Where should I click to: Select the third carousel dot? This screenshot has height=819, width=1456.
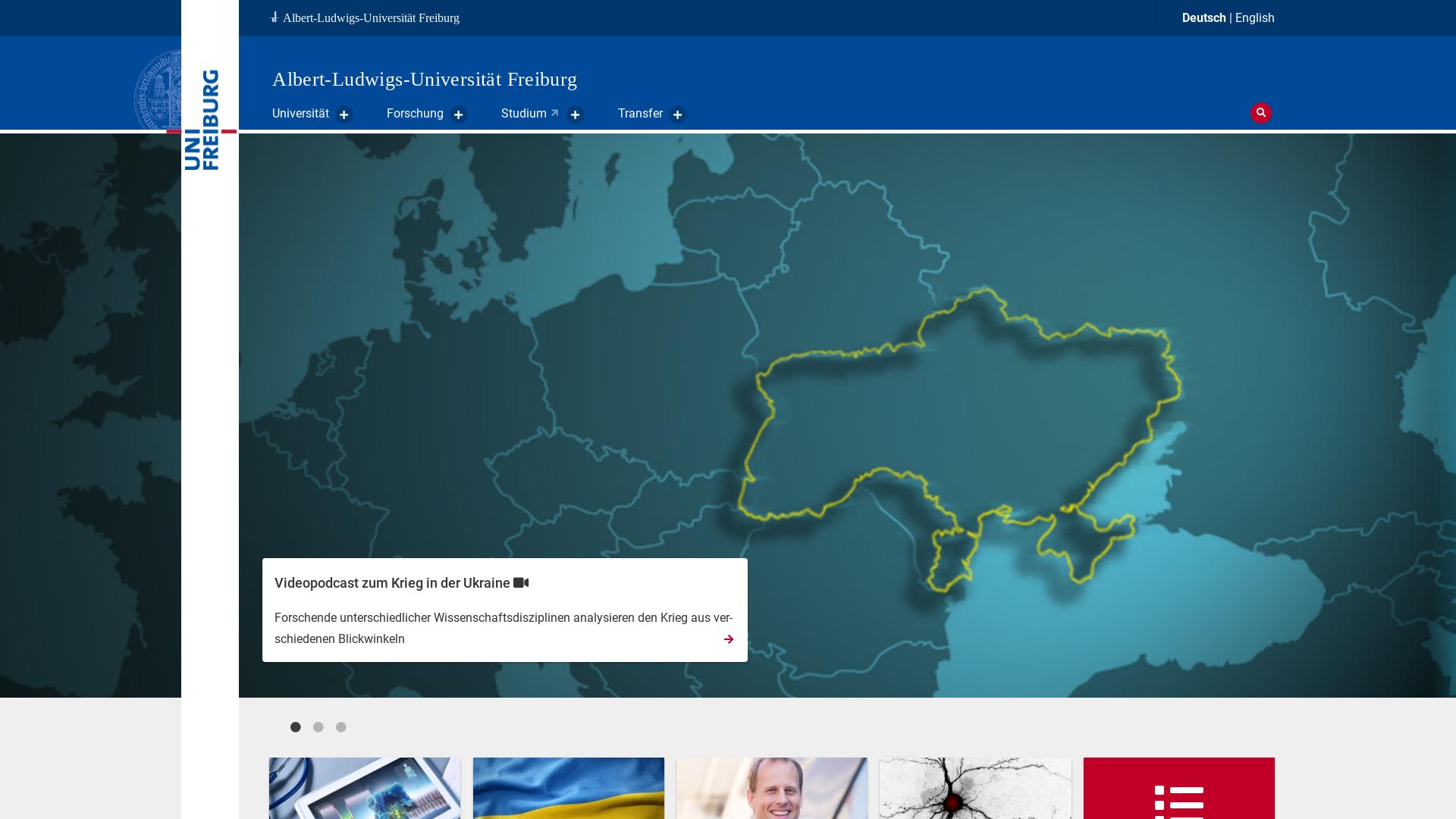[340, 726]
